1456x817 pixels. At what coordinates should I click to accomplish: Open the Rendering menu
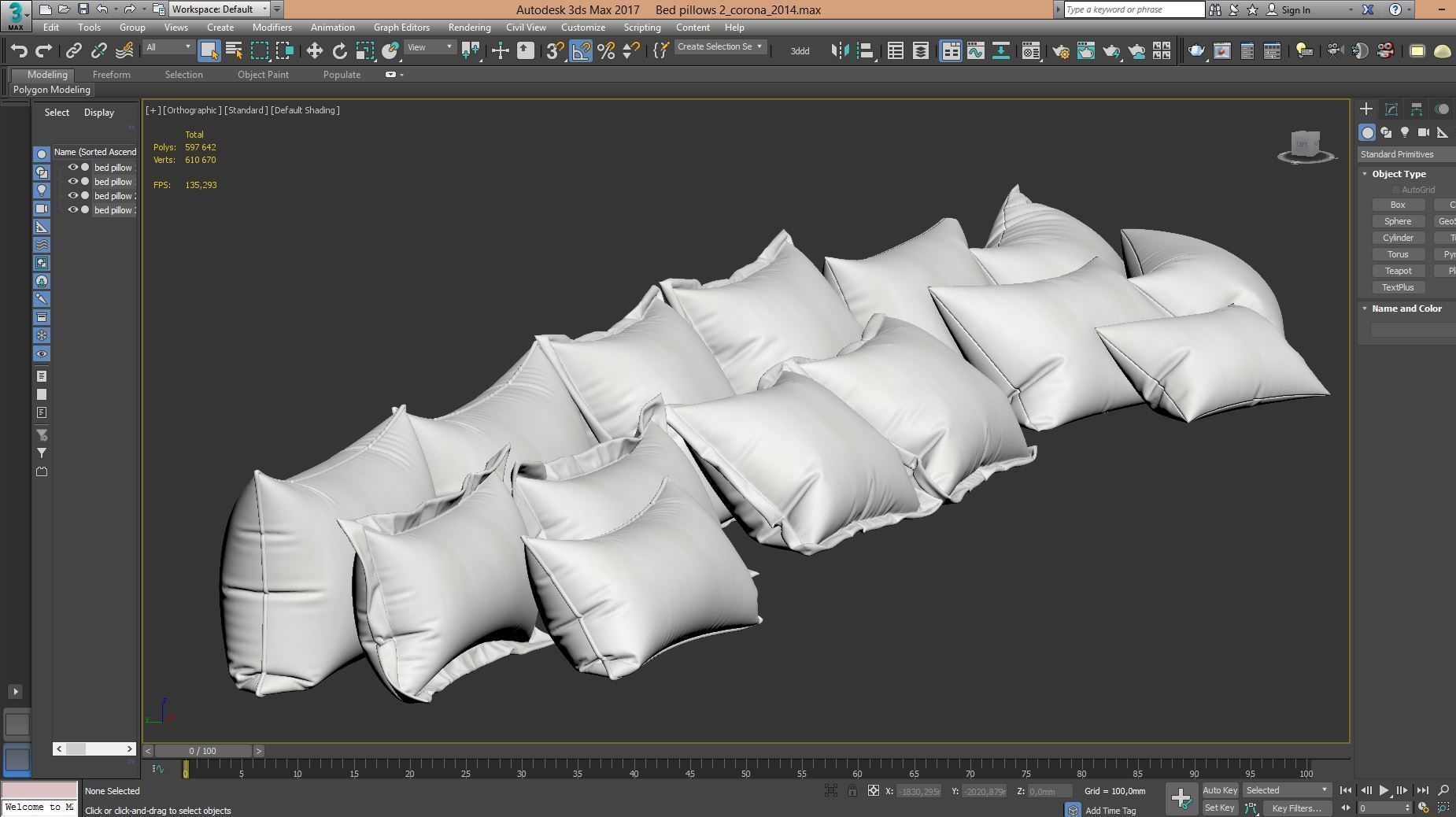point(469,28)
